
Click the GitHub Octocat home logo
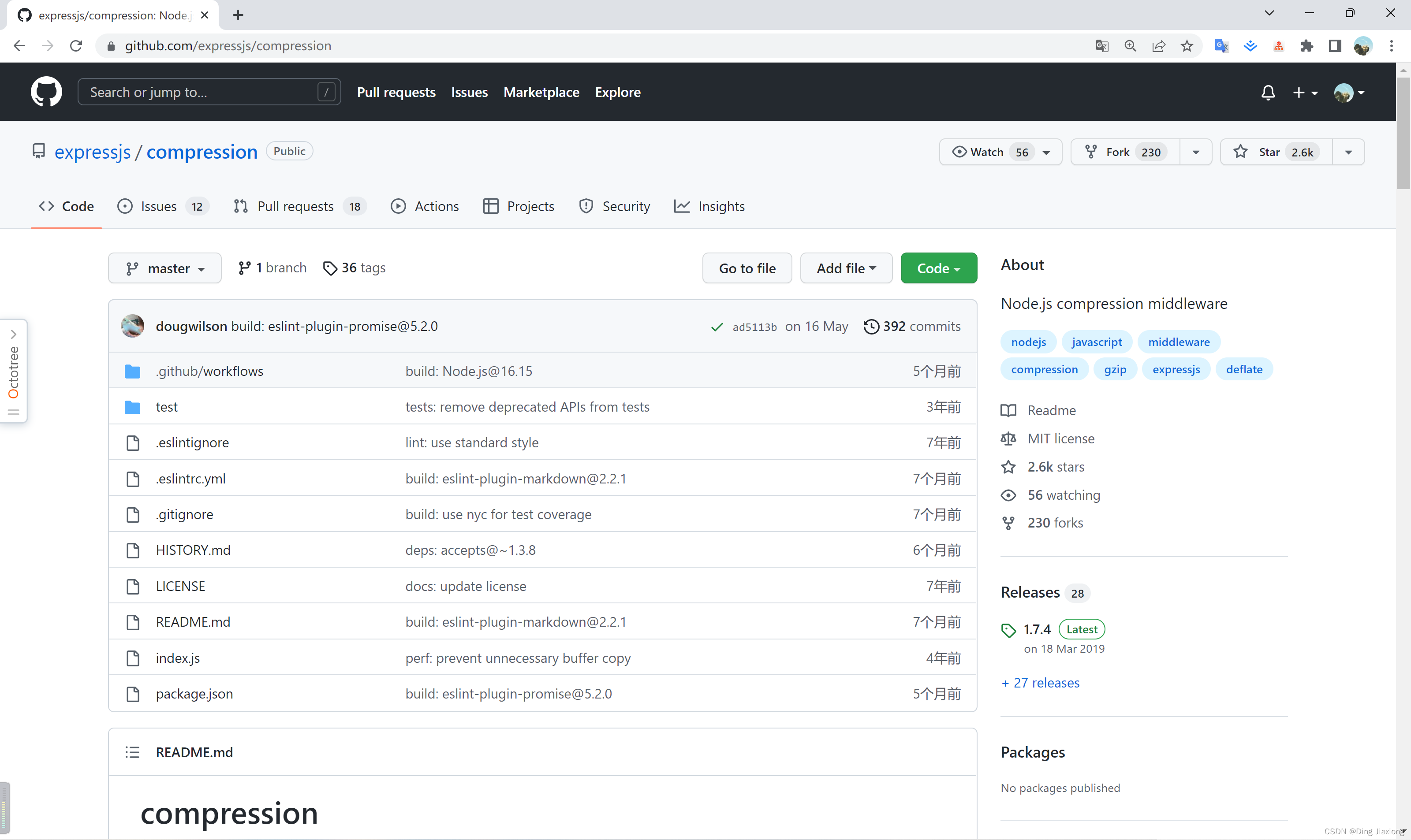[x=46, y=92]
